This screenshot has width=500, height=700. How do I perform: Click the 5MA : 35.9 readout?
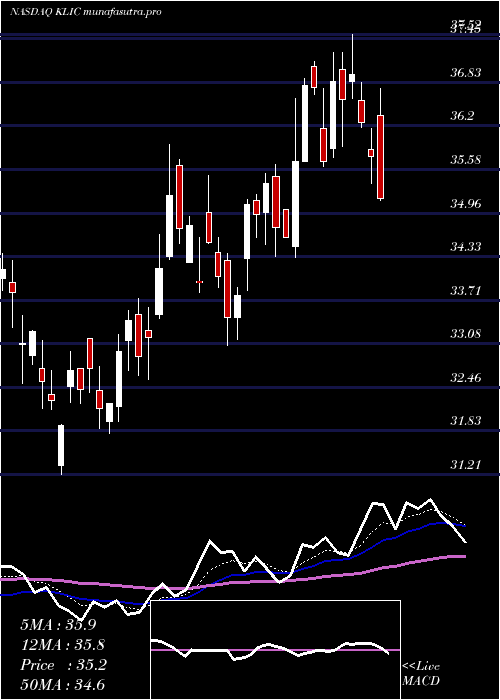[x=58, y=625]
